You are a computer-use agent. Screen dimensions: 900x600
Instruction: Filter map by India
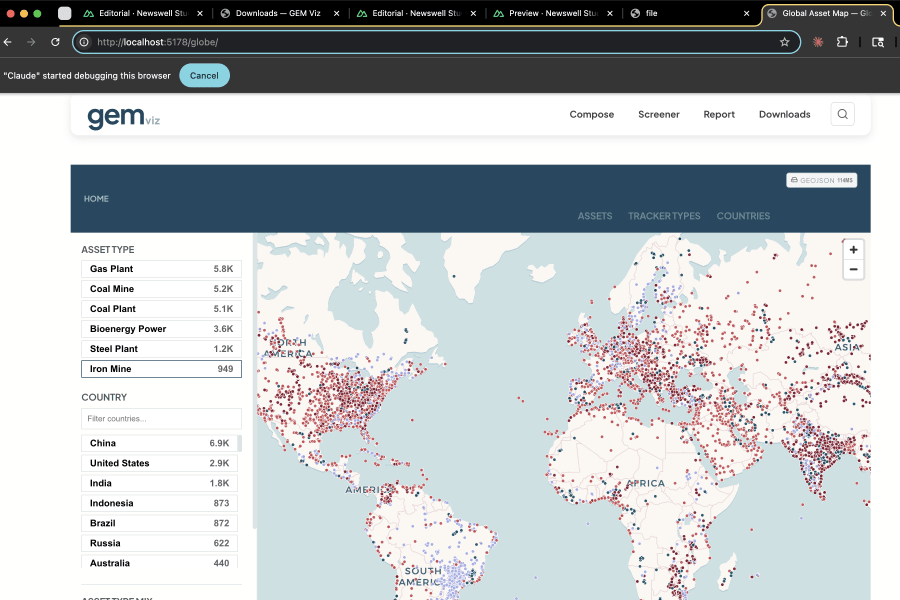click(159, 483)
